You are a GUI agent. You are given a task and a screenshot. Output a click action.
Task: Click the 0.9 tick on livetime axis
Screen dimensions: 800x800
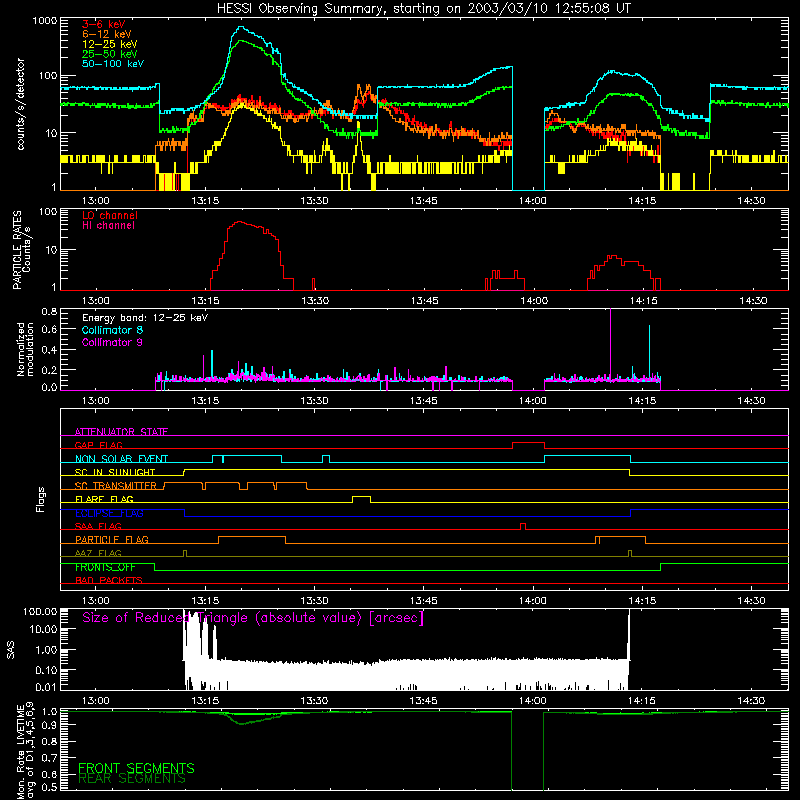(49, 724)
